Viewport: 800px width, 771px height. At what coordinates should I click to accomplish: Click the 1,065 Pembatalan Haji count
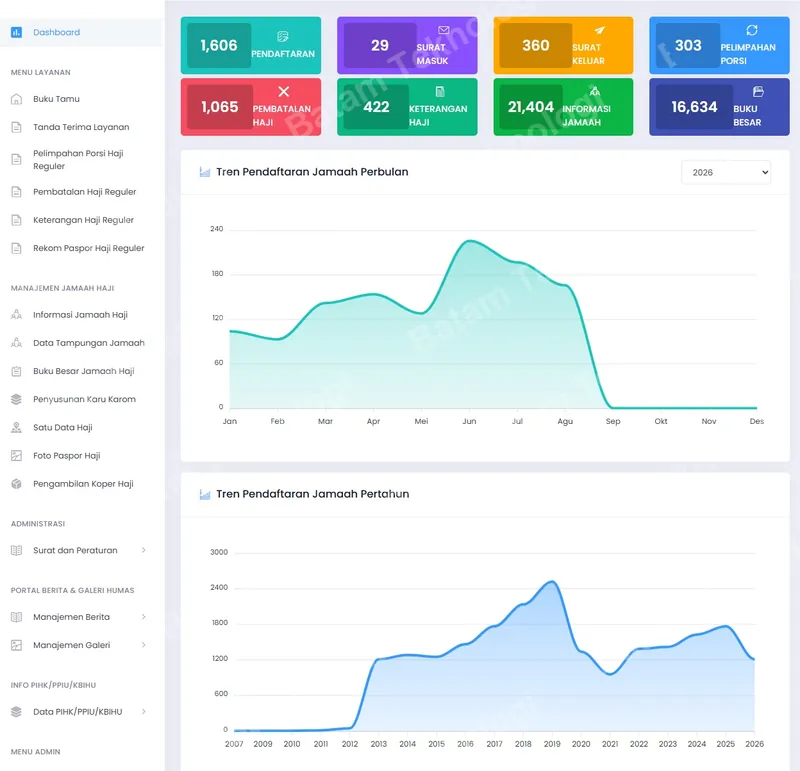tap(219, 107)
